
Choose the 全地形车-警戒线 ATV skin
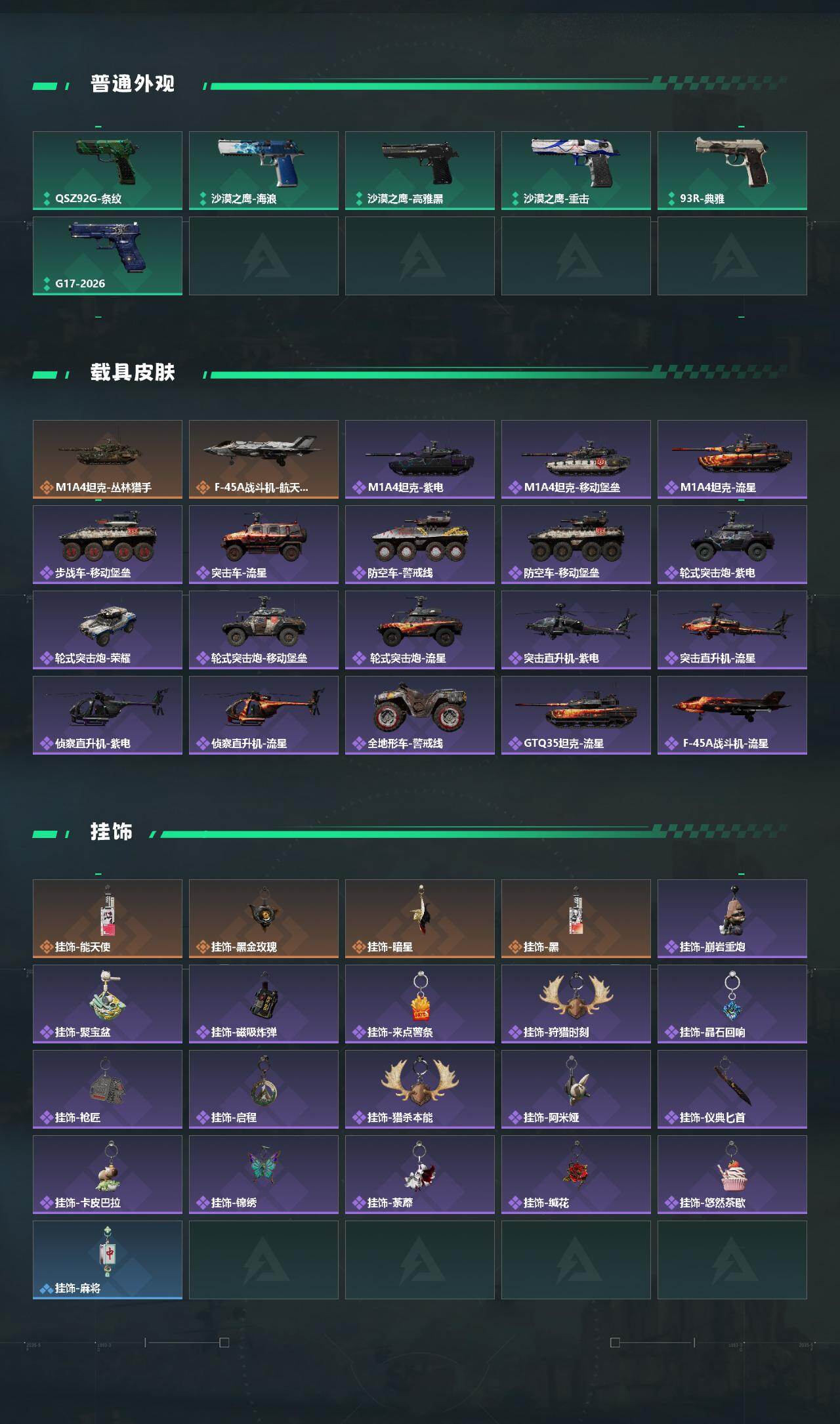[x=420, y=715]
